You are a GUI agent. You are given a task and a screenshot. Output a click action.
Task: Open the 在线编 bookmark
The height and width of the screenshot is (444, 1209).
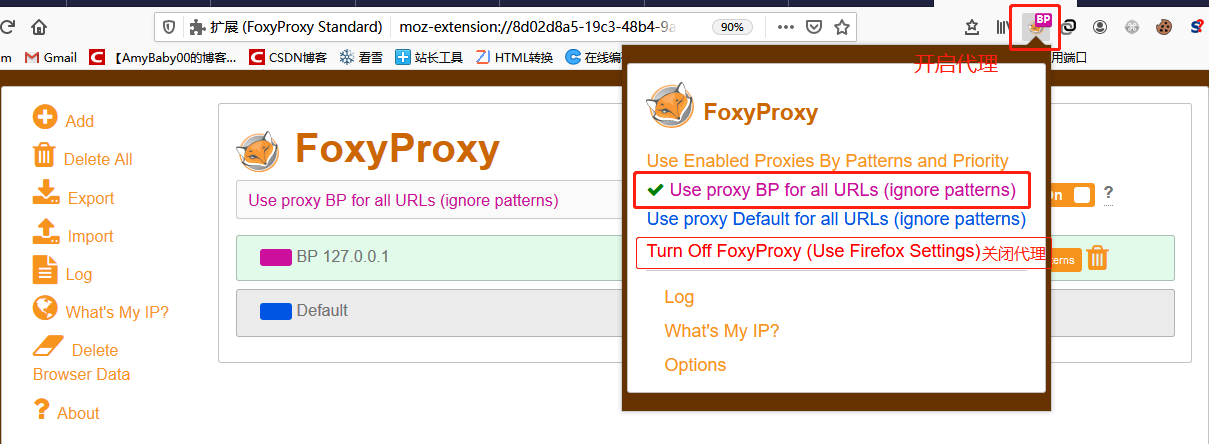tap(593, 58)
